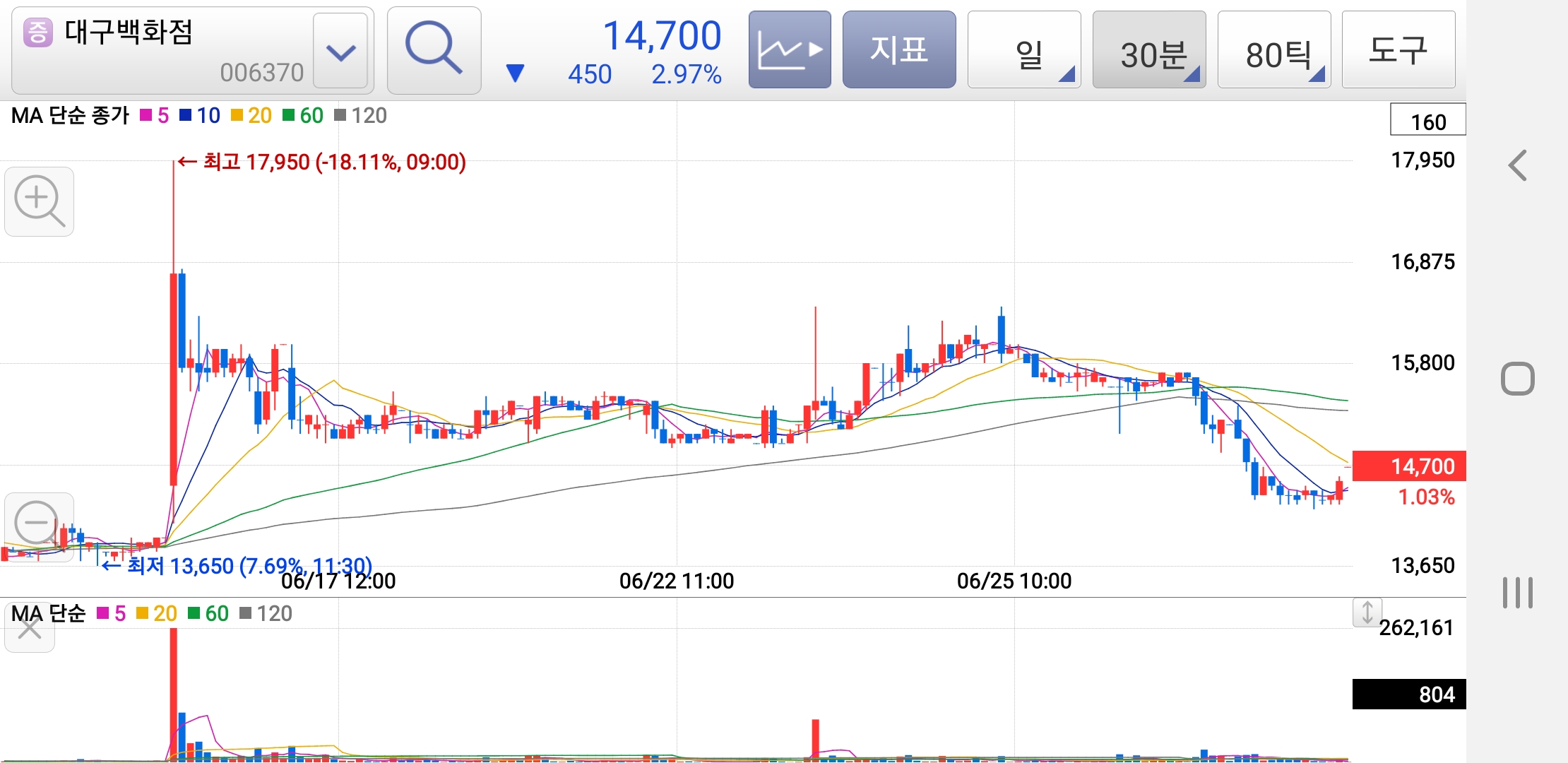Tap the 1.03% red percentage on axis
1568x763 pixels.
point(1427,497)
